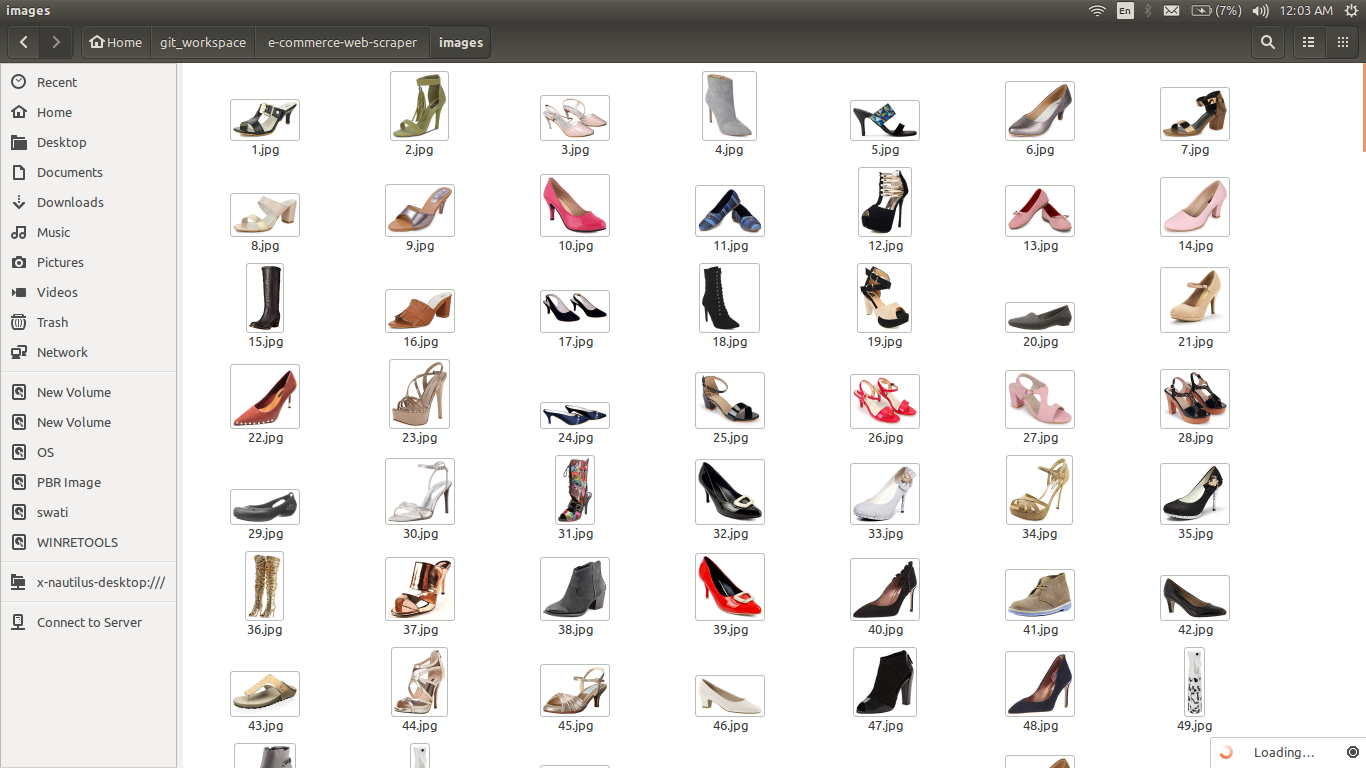Image resolution: width=1366 pixels, height=768 pixels.
Task: Open the Pictures sidebar location
Action: (x=60, y=262)
